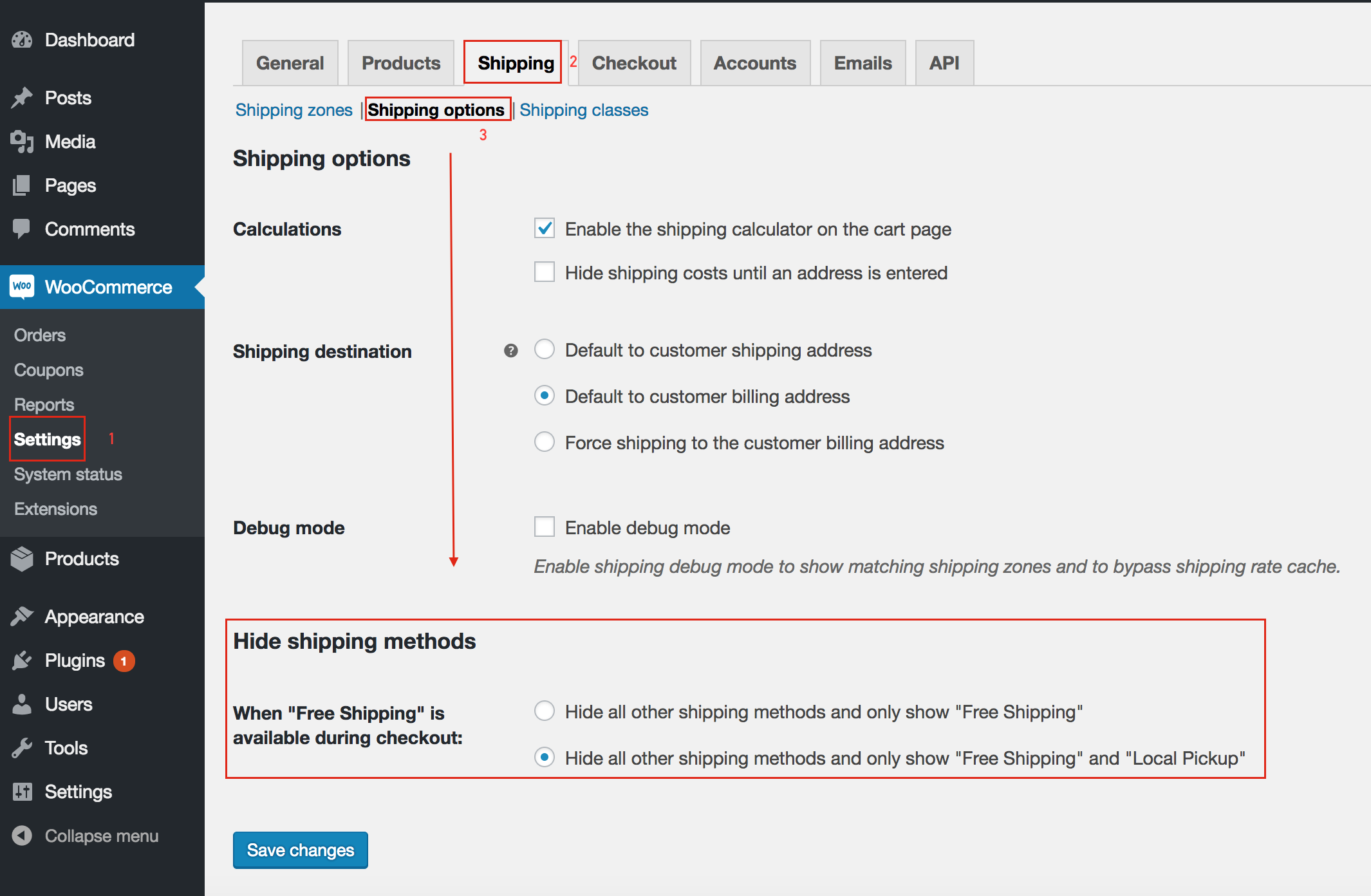Viewport: 1371px width, 896px height.
Task: Click the Users person icon
Action: [22, 704]
